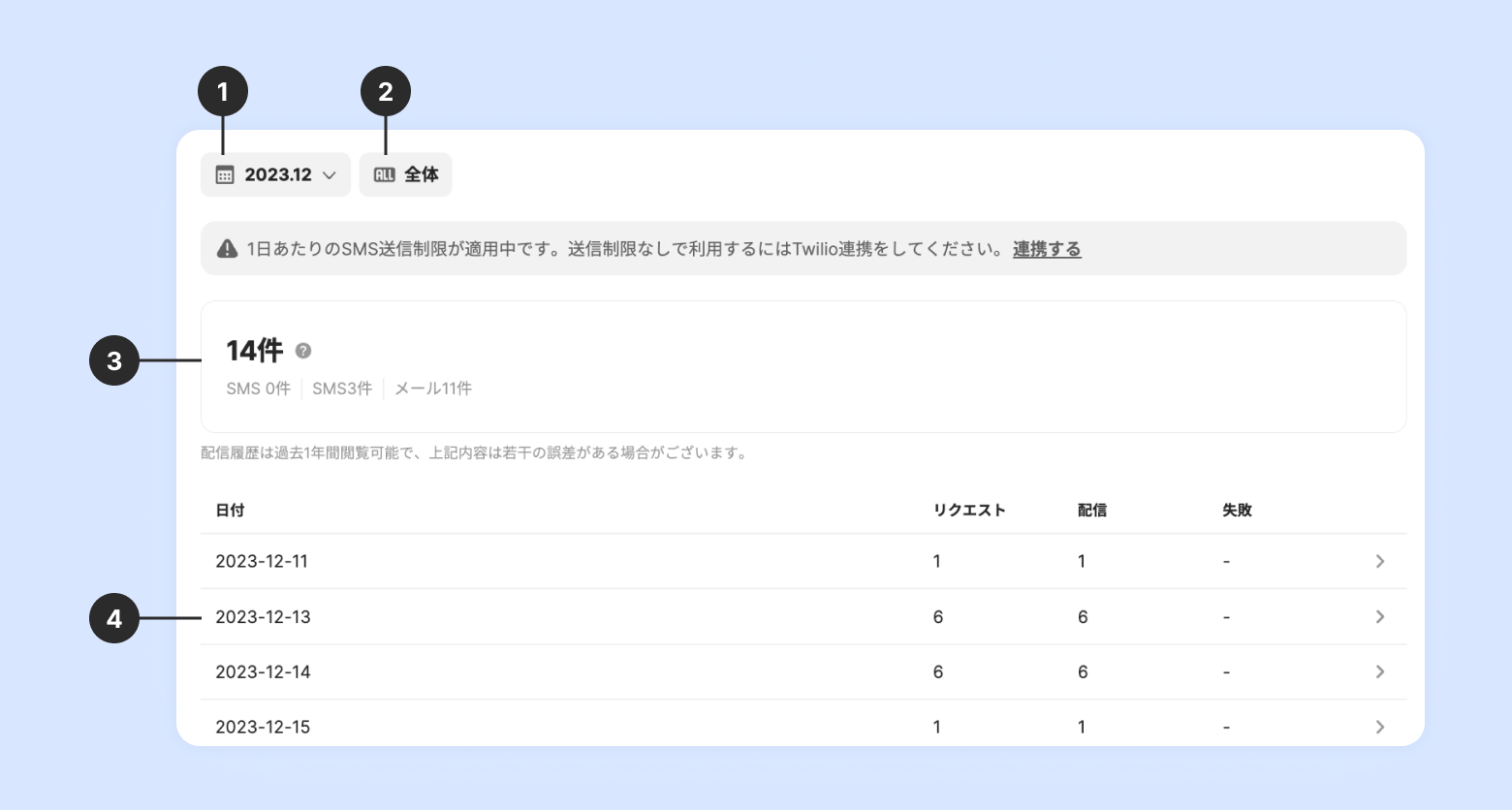Select the 2023-12-14 date row
This screenshot has width=1512, height=810.
point(803,672)
